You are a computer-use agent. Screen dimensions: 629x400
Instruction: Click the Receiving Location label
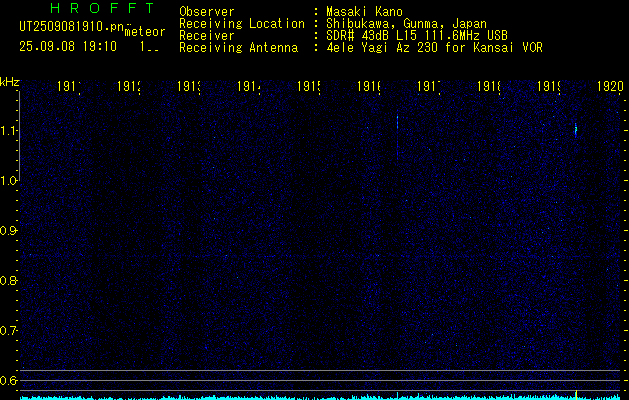click(242, 24)
